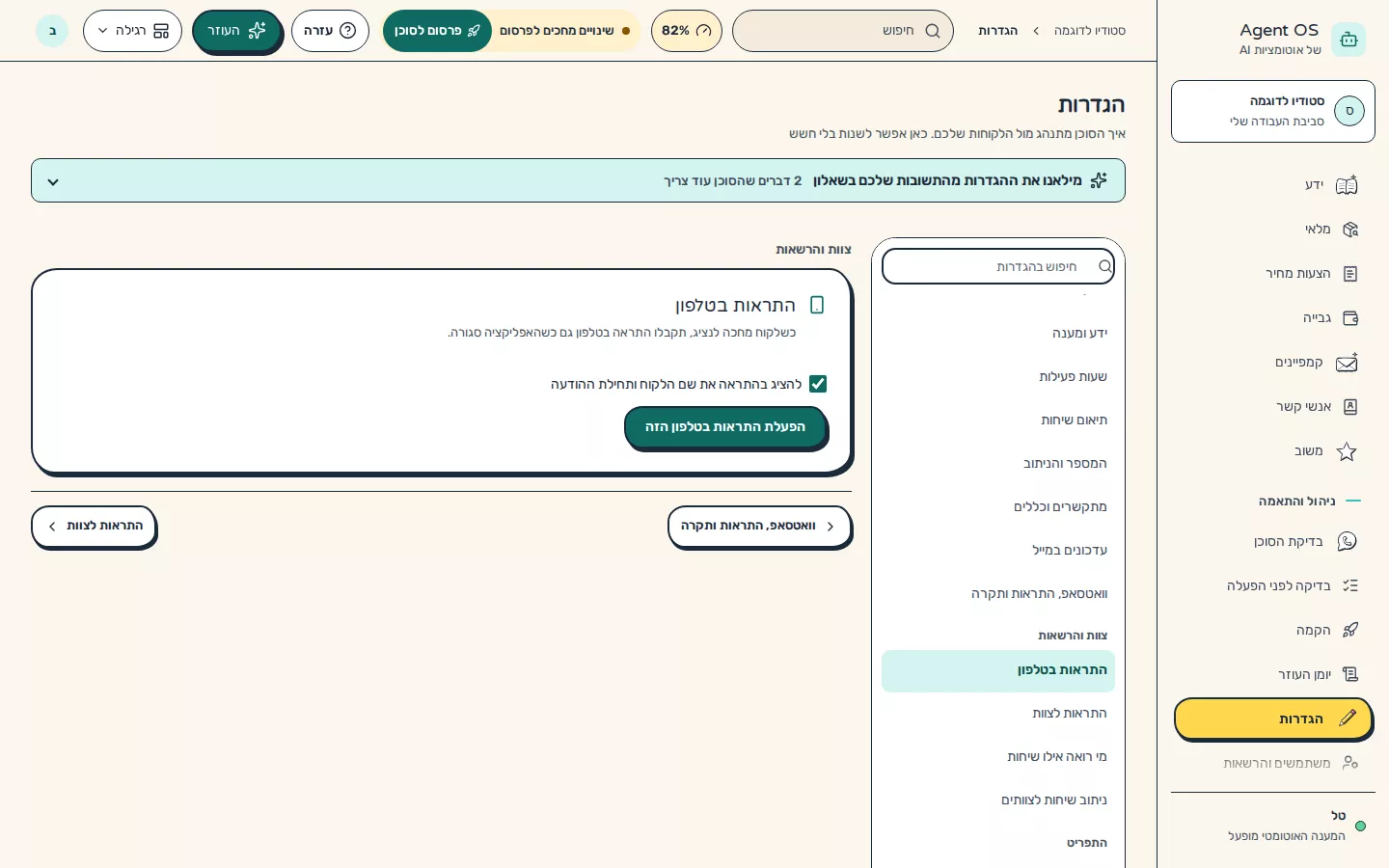
Task: Select the מתקשרים וכללים settings item
Action: pos(998,507)
